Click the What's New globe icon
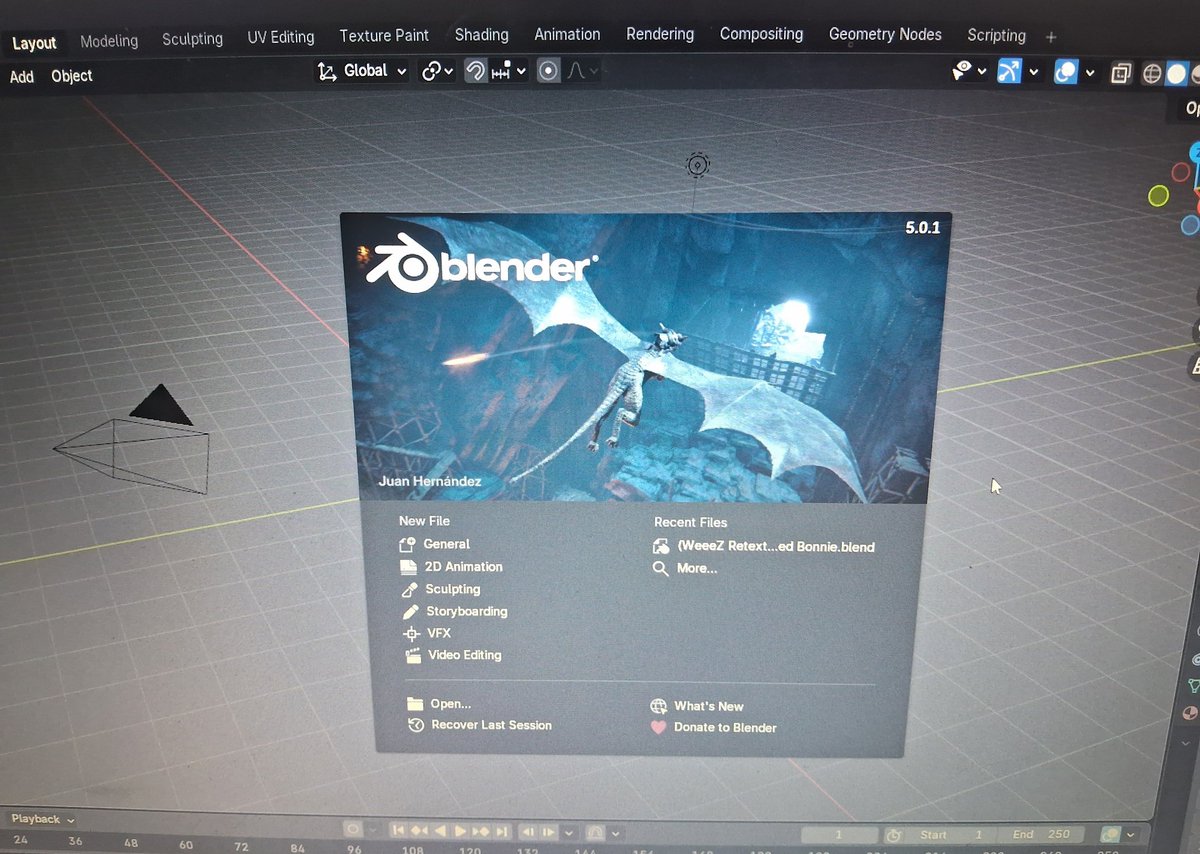The image size is (1200, 854). (x=658, y=706)
